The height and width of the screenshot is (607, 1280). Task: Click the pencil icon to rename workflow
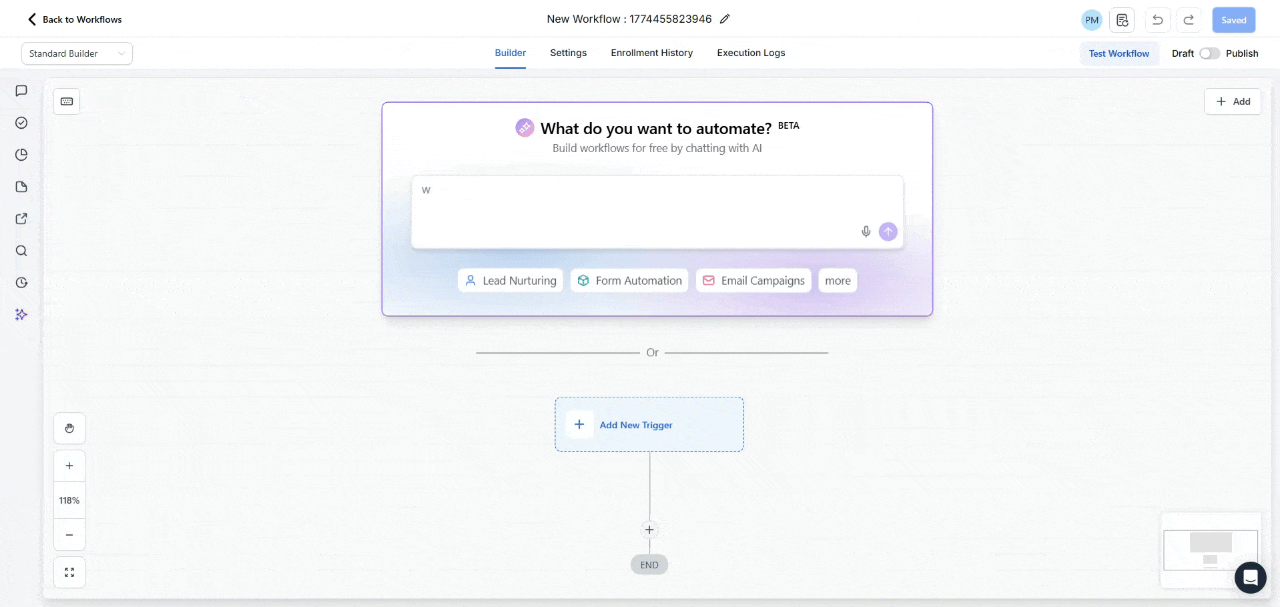[x=725, y=19]
